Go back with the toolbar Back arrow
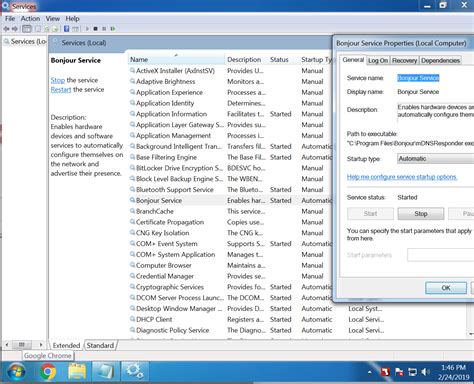The image size is (474, 384). point(6,29)
